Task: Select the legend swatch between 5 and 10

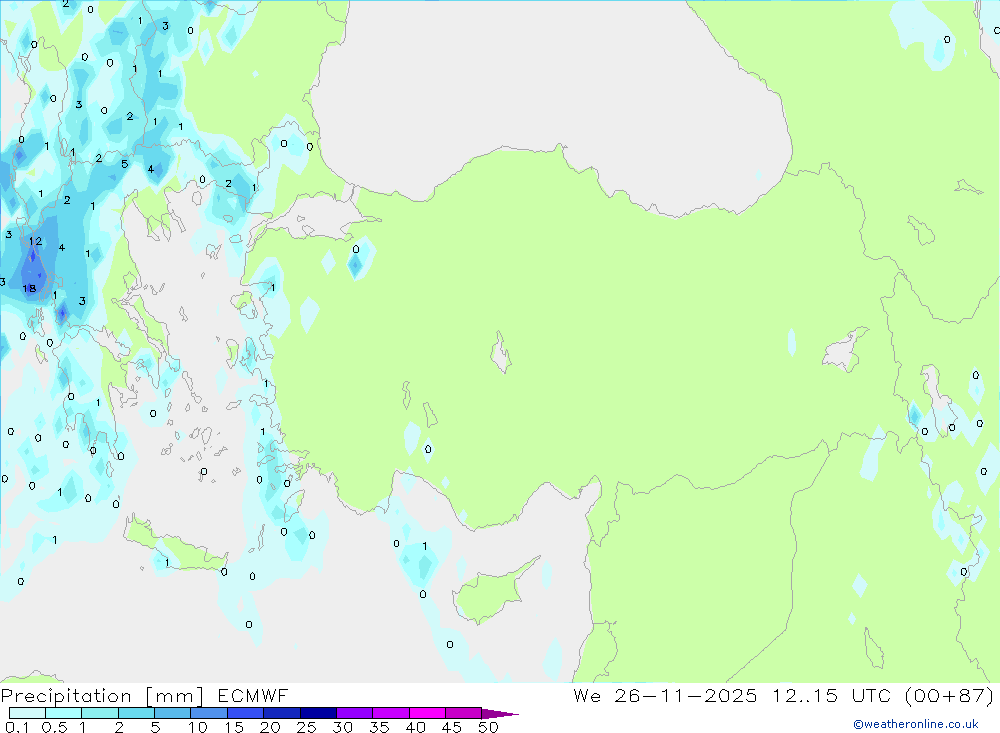Action: coord(172,713)
